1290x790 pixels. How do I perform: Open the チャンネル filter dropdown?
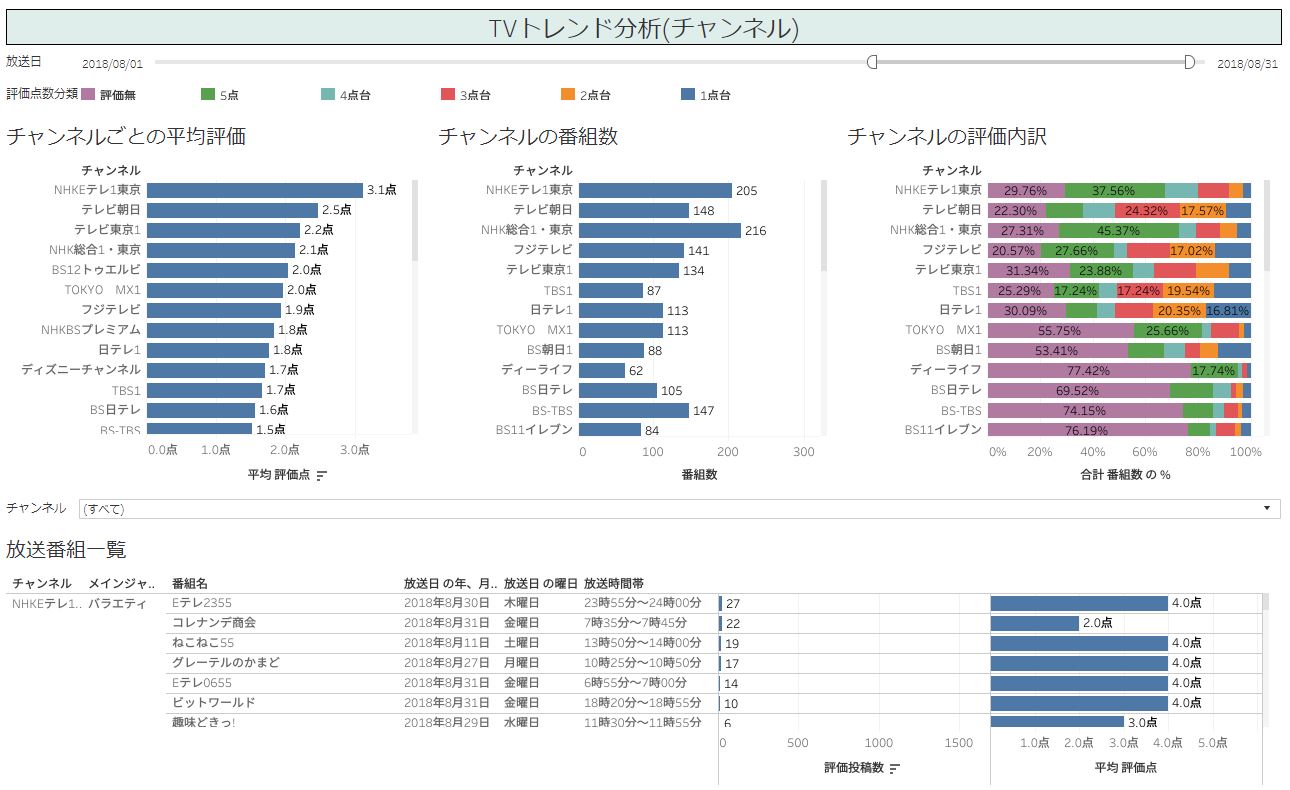(x=680, y=509)
